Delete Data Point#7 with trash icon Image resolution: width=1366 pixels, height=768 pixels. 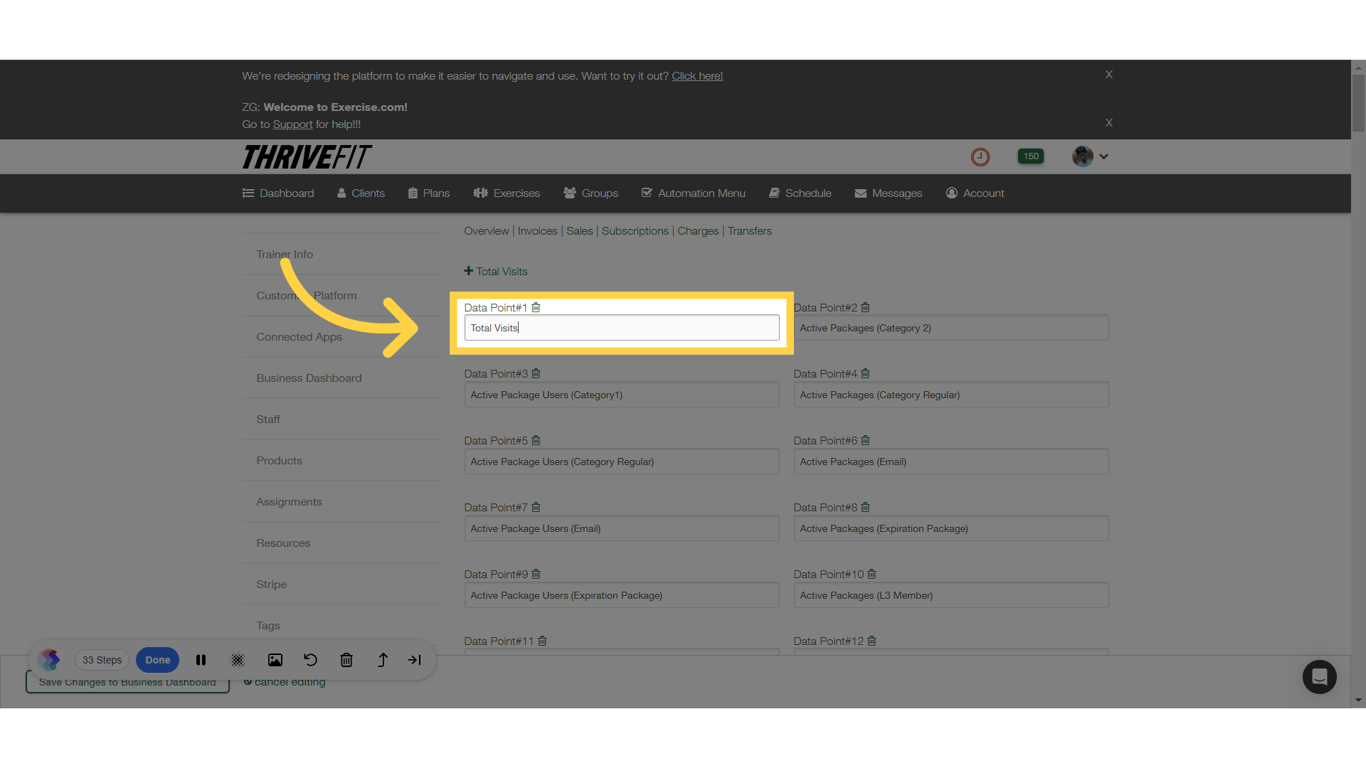pos(536,507)
